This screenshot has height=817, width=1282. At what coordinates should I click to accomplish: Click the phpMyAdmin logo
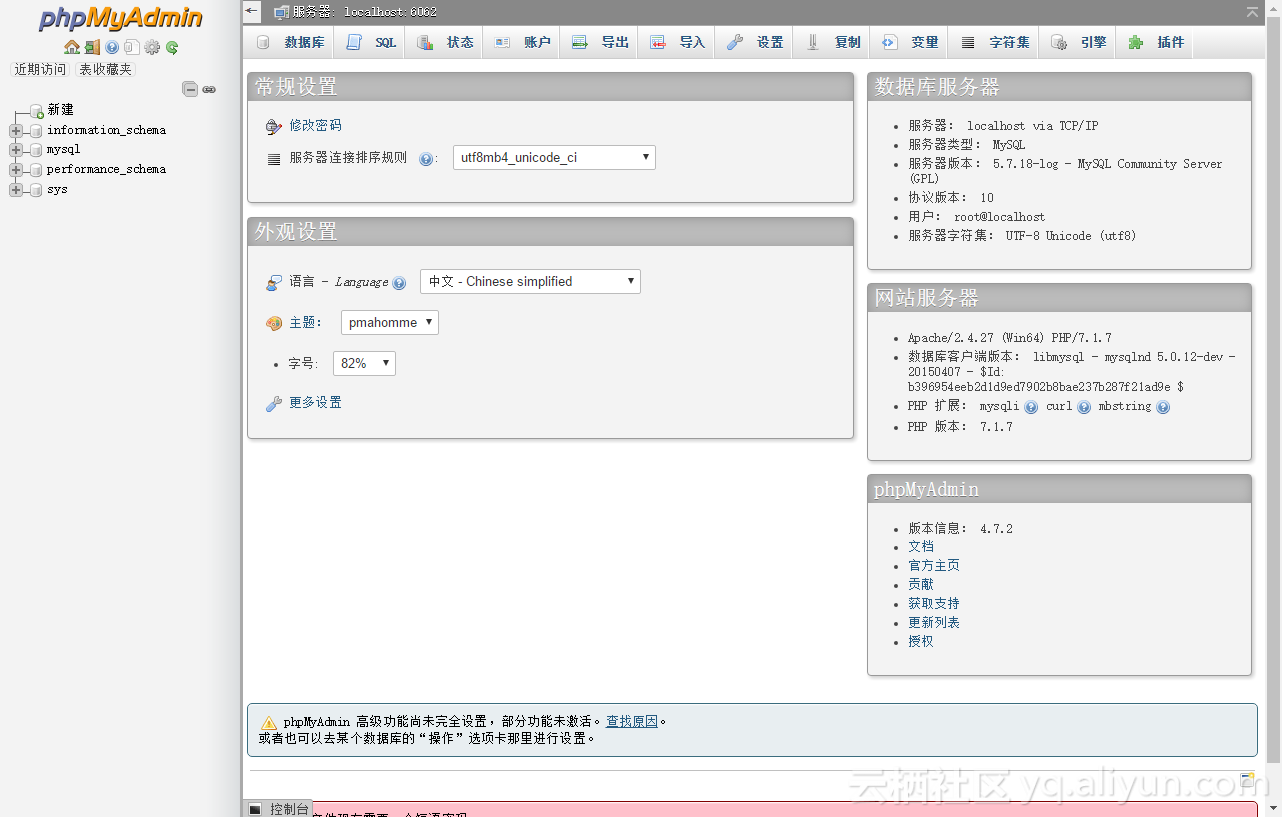tap(121, 19)
